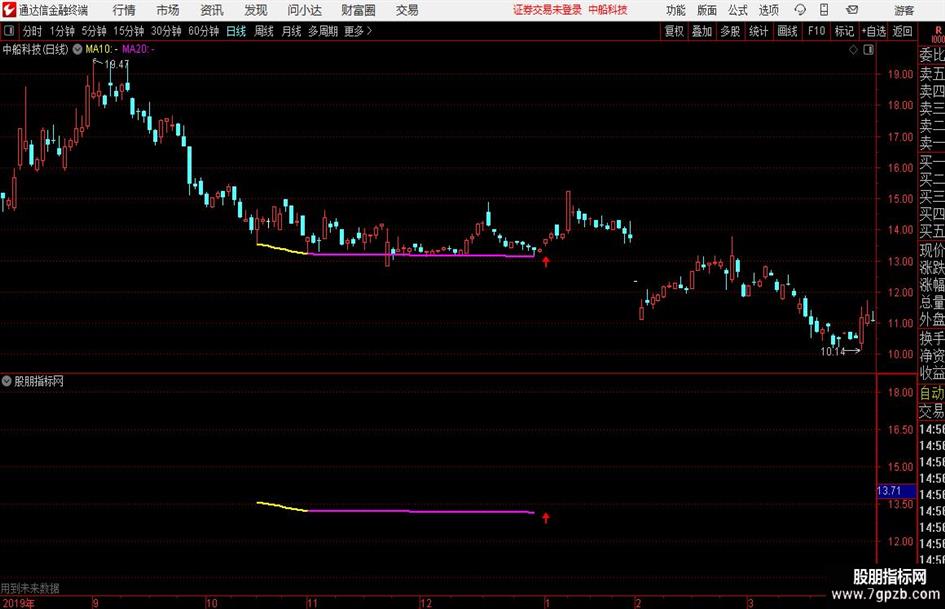Click the 游客 guest account label
Screen dimensions: 945x609
click(903, 10)
